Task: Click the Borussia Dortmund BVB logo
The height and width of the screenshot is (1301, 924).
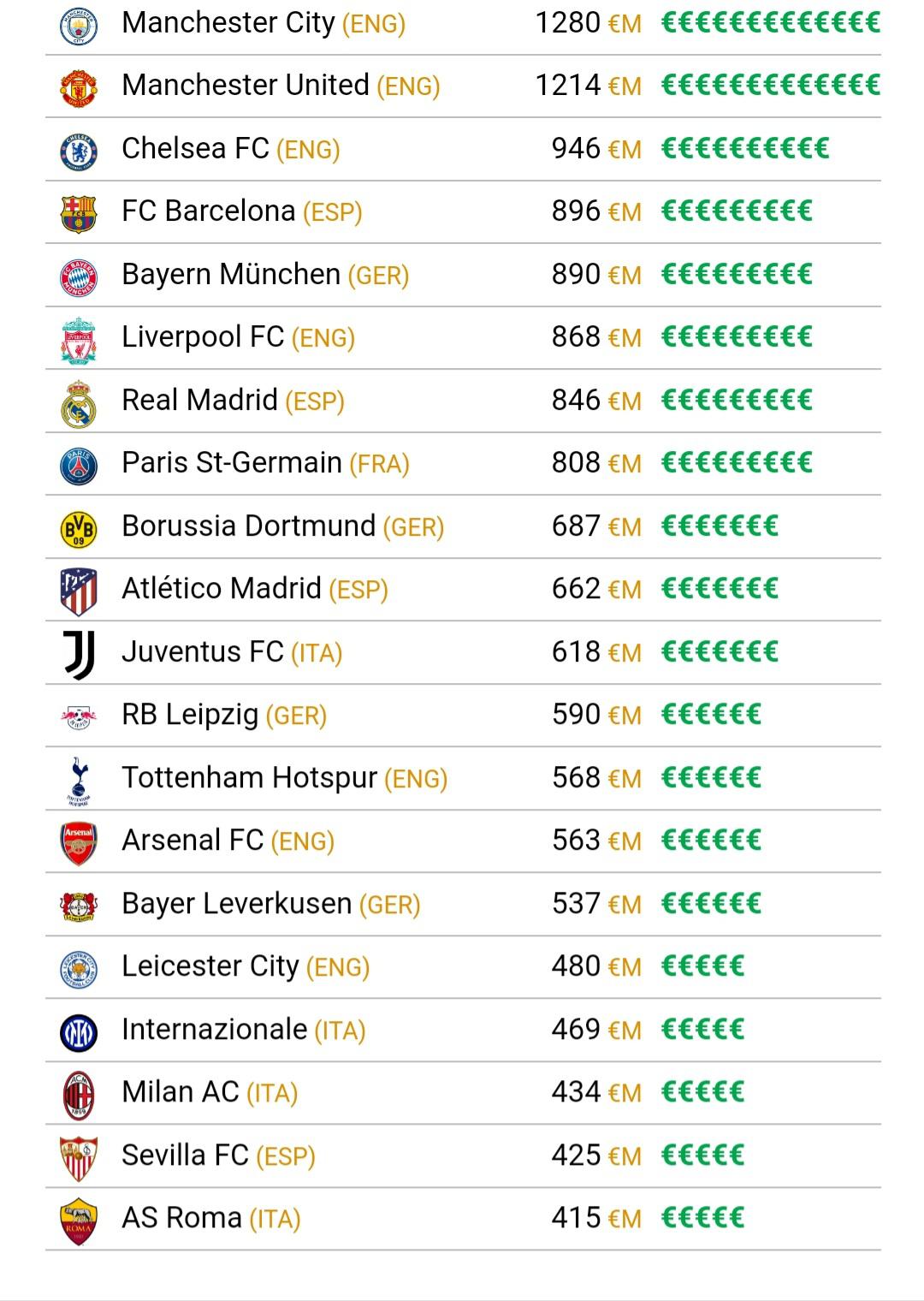Action: click(x=79, y=529)
